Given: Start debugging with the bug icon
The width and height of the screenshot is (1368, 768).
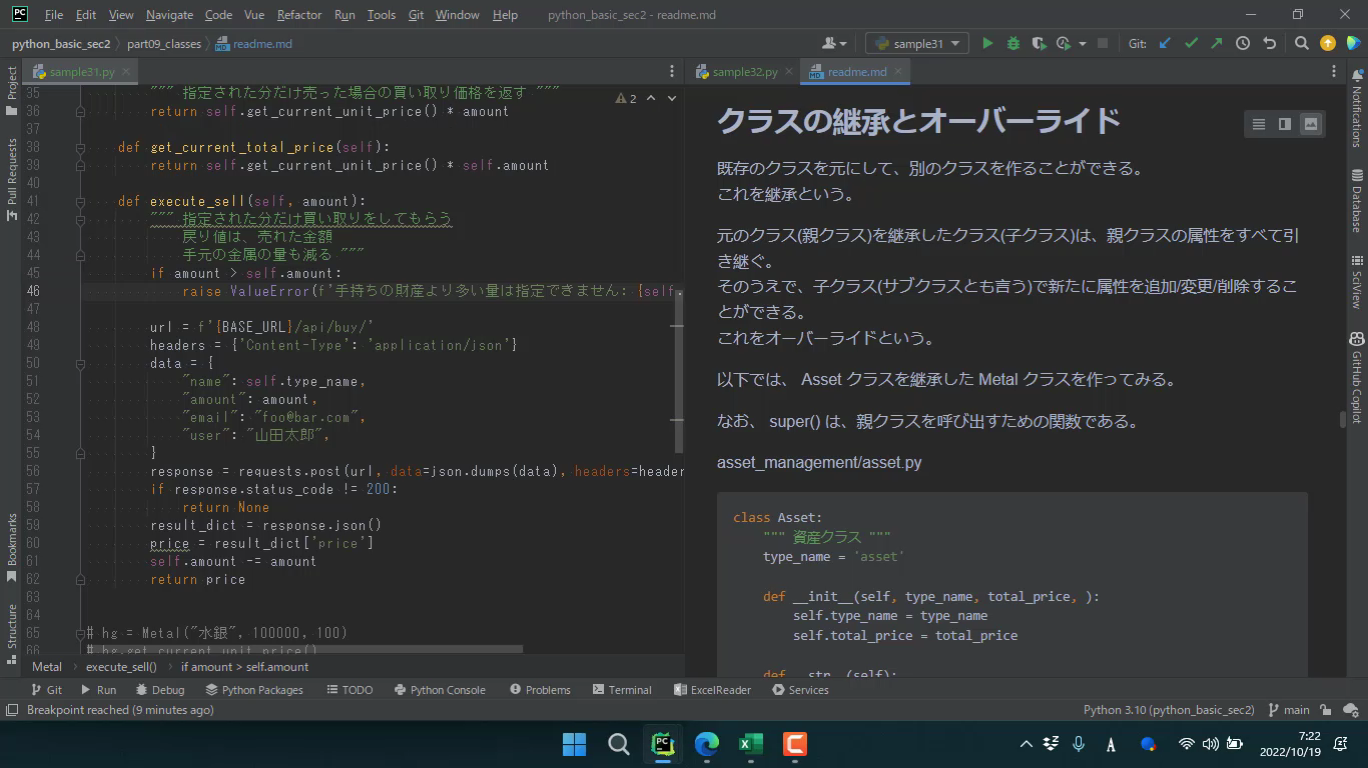Looking at the screenshot, I should point(1013,43).
